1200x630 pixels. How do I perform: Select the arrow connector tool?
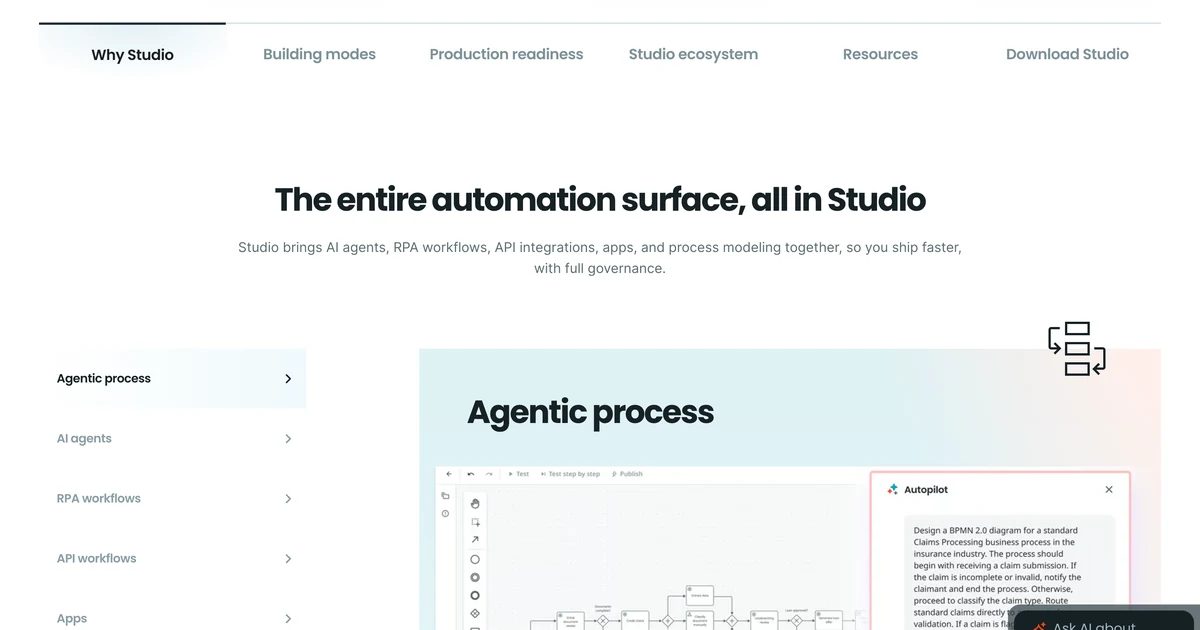pos(475,540)
